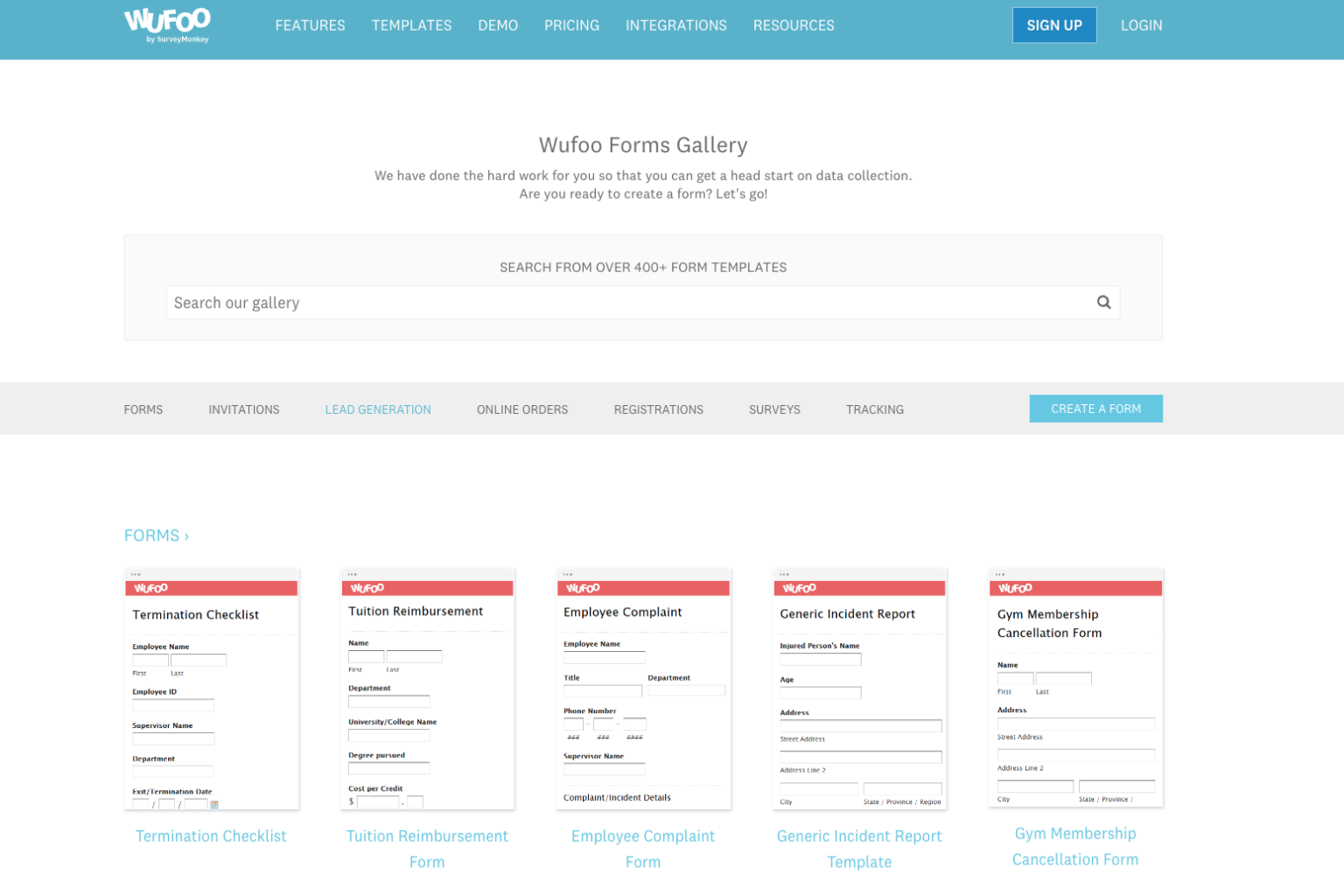Open the Features menu item
This screenshot has height=896, width=1344.
tap(310, 25)
